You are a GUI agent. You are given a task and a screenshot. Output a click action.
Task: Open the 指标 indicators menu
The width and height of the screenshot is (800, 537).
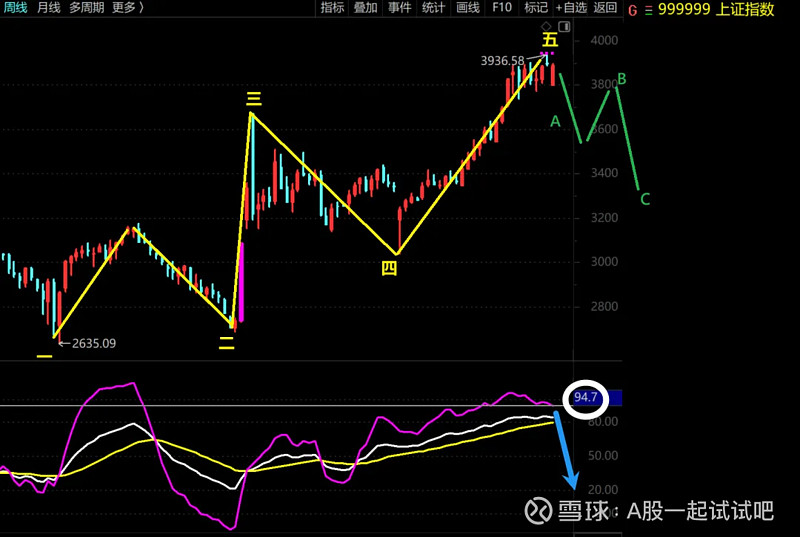click(332, 8)
